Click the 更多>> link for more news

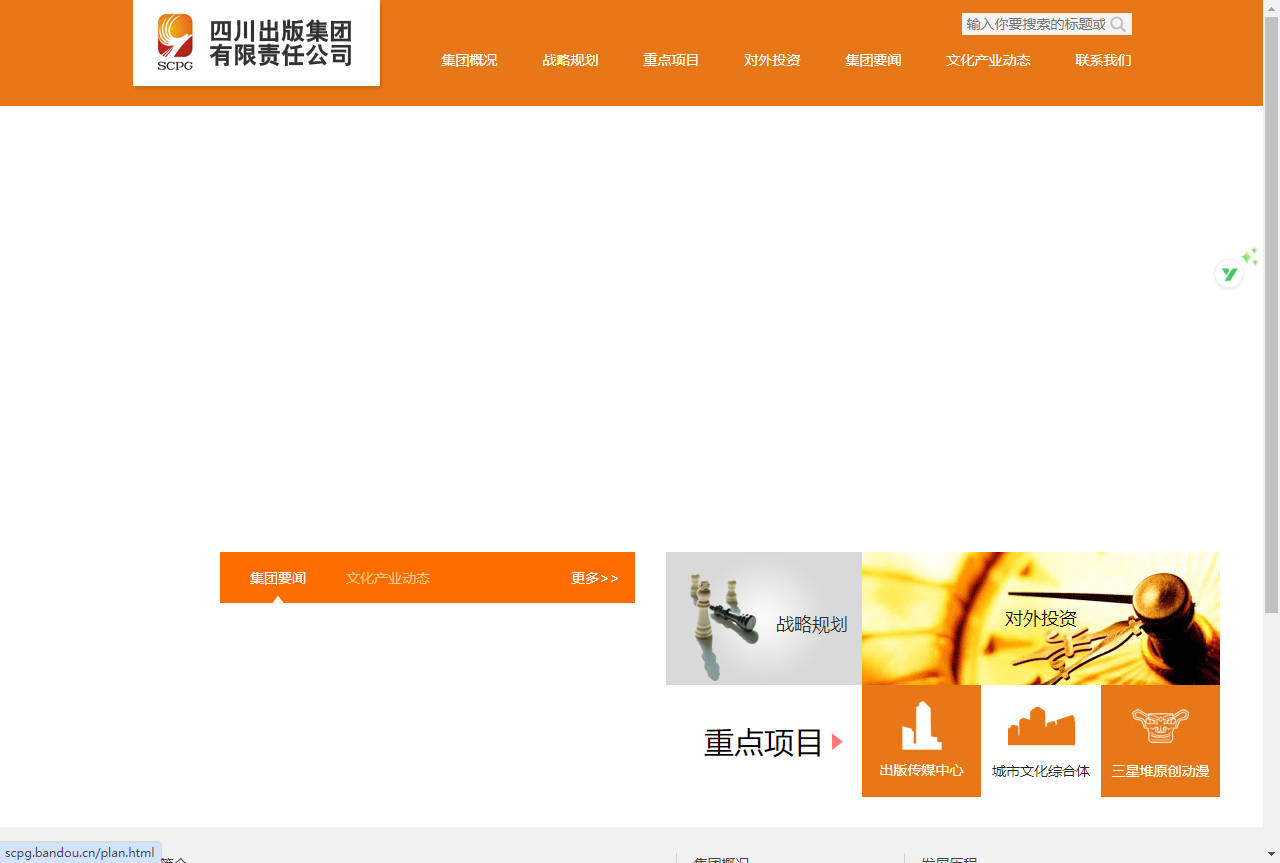(595, 577)
